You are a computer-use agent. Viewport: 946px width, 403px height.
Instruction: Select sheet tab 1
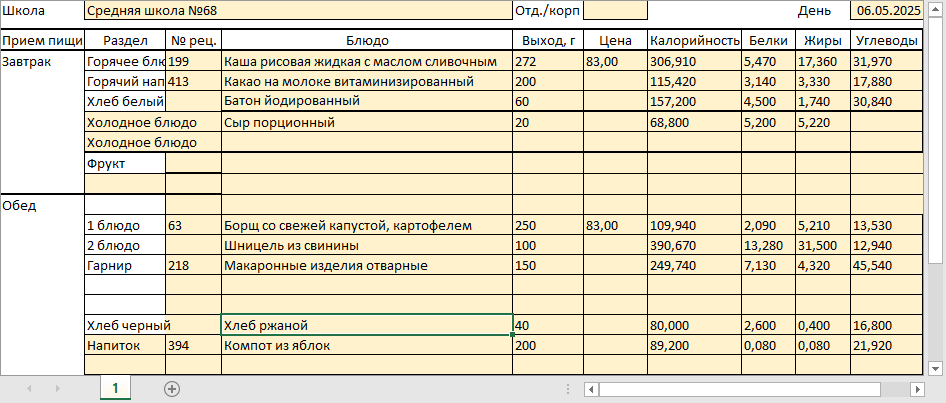(x=115, y=388)
